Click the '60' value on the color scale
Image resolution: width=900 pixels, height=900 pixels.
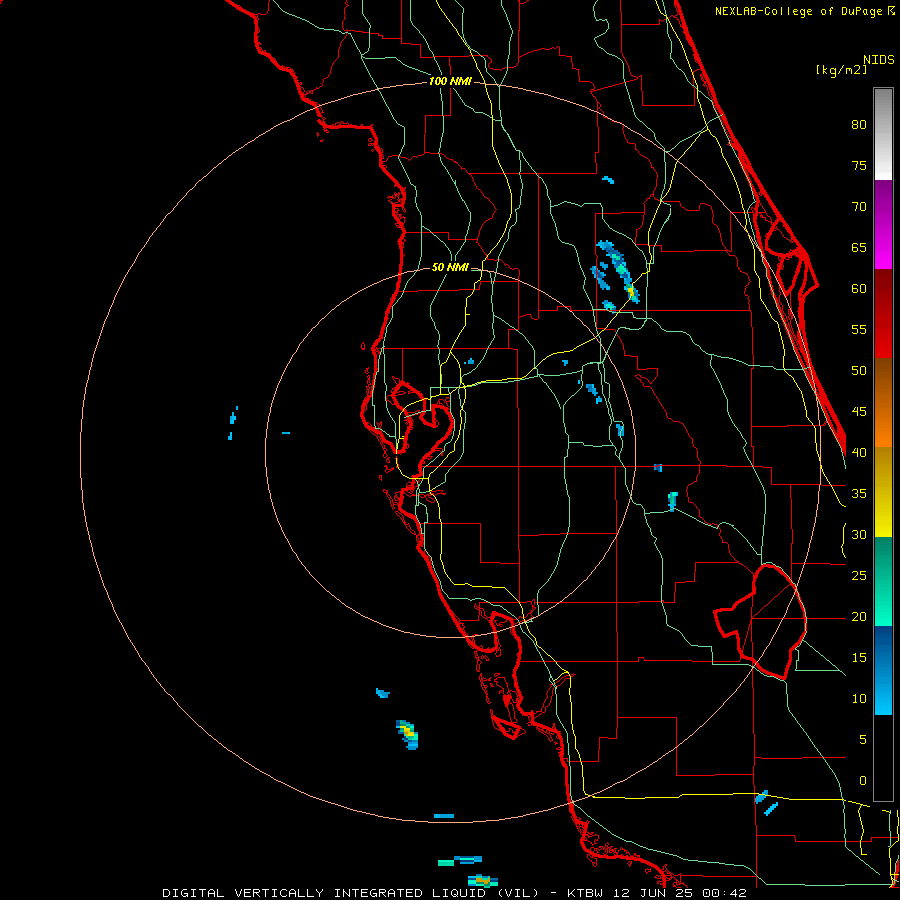click(859, 289)
